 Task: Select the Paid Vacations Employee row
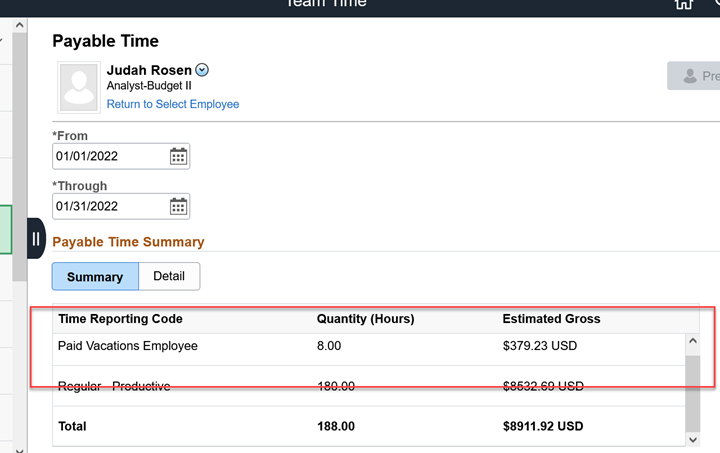tap(128, 346)
